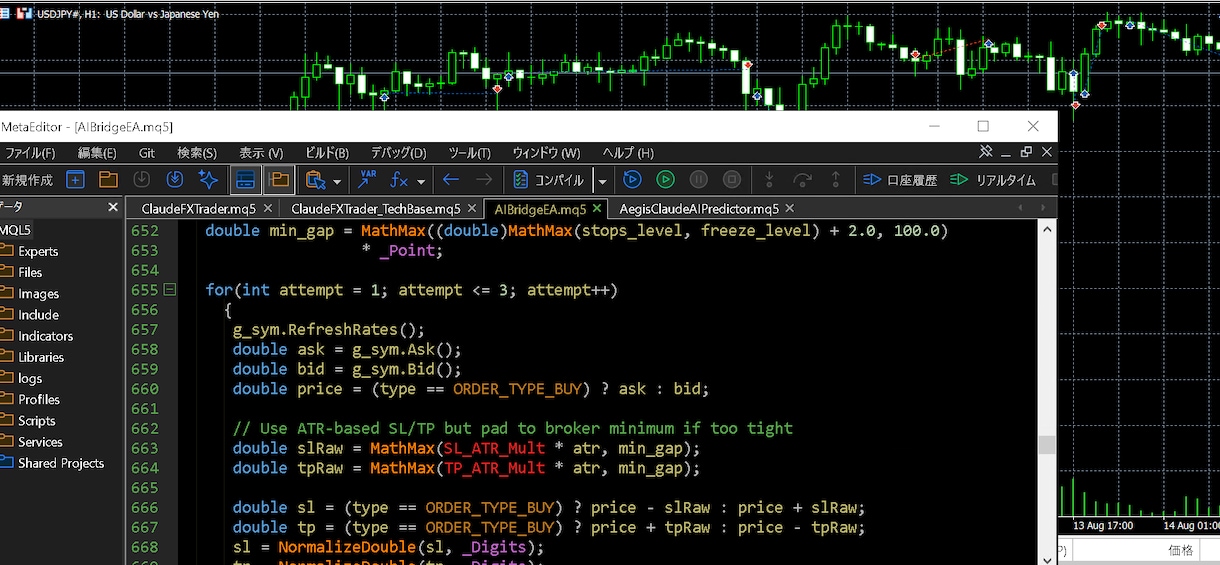Open the 表示(V) menu
Viewport: 1220px width, 565px height.
click(x=261, y=153)
